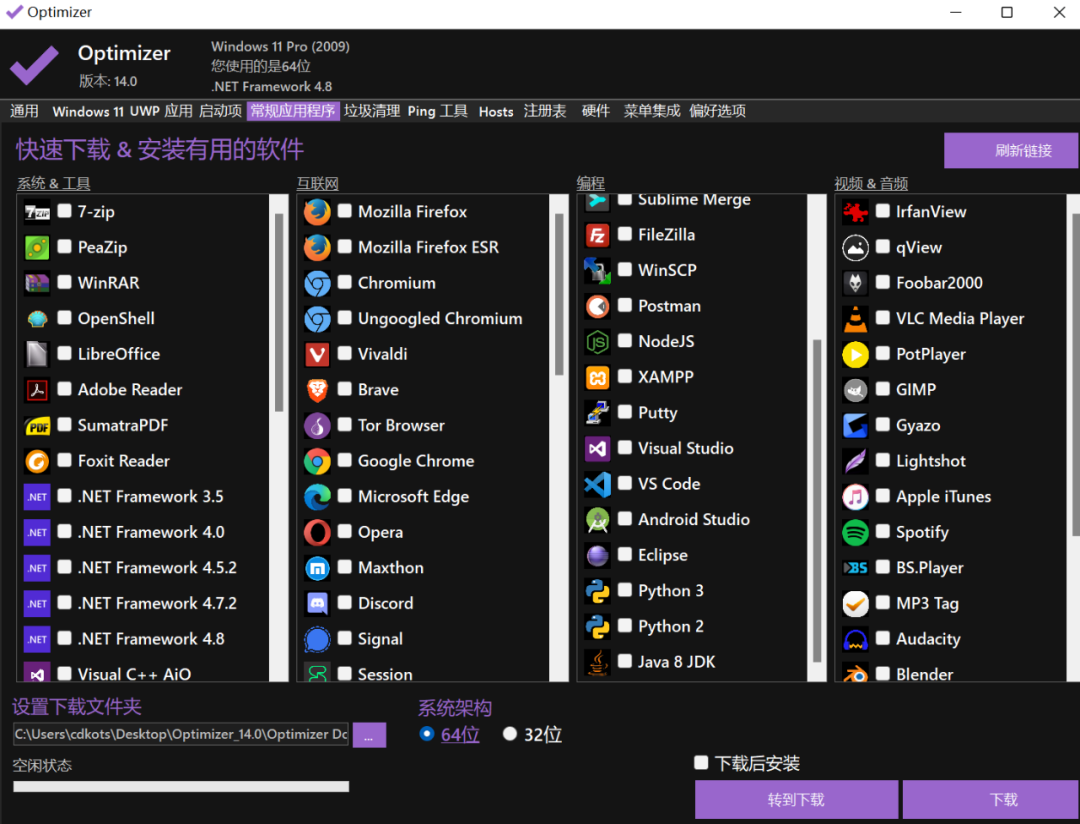This screenshot has height=824, width=1080.
Task: Click the 'Ungoogled Chromium' entry text
Action: [440, 318]
